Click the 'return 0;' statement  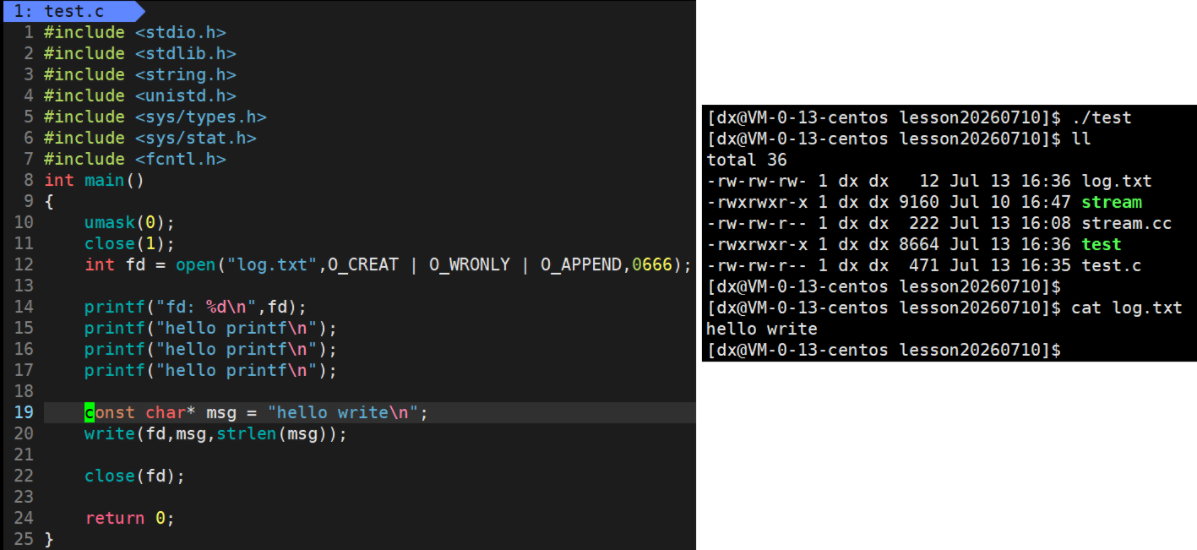130,518
